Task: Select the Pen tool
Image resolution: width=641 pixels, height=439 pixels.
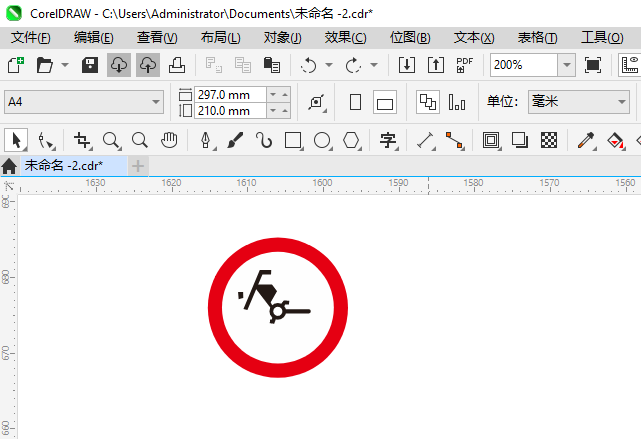Action: click(206, 141)
